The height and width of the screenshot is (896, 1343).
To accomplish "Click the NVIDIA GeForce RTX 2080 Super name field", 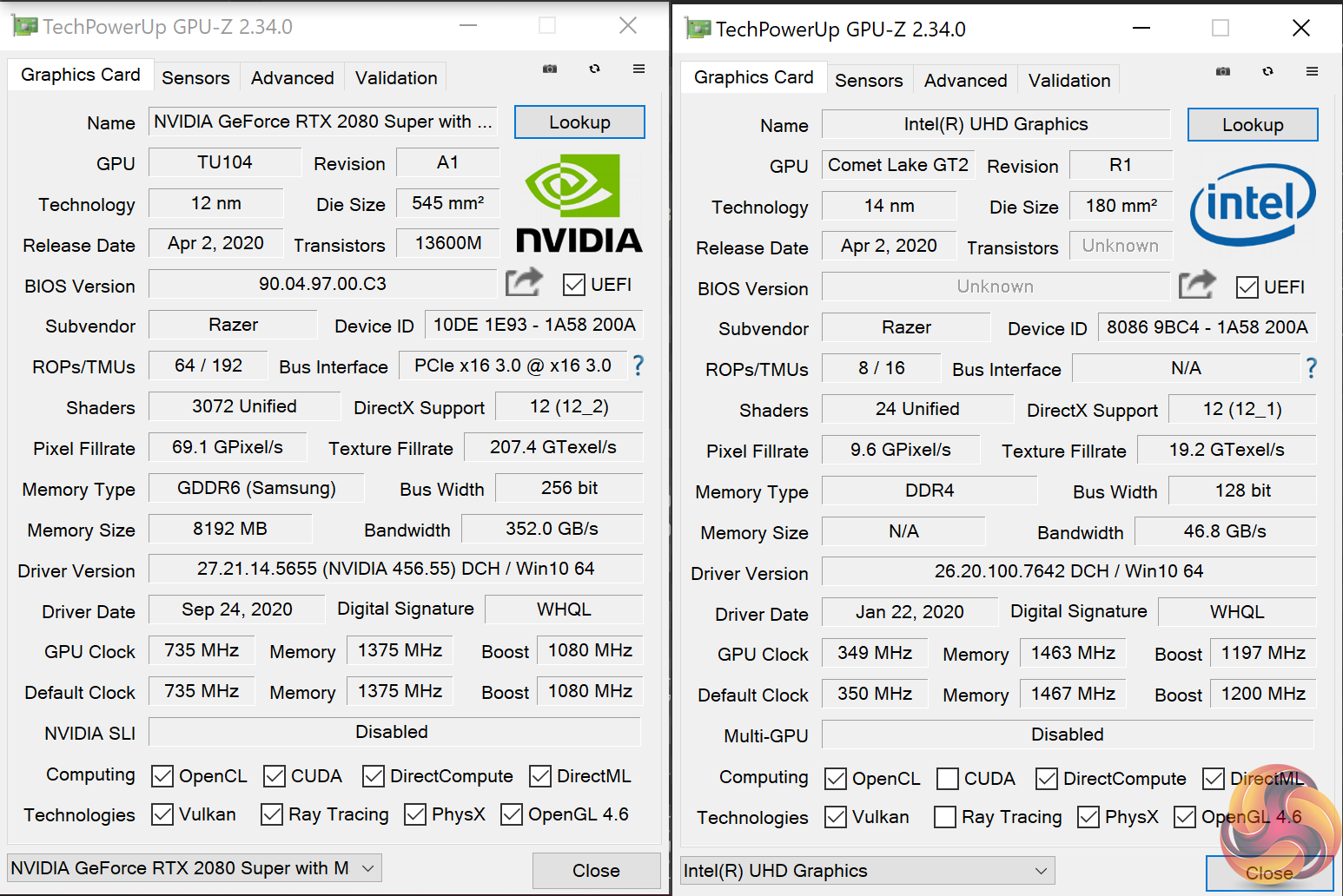I will [x=323, y=122].
